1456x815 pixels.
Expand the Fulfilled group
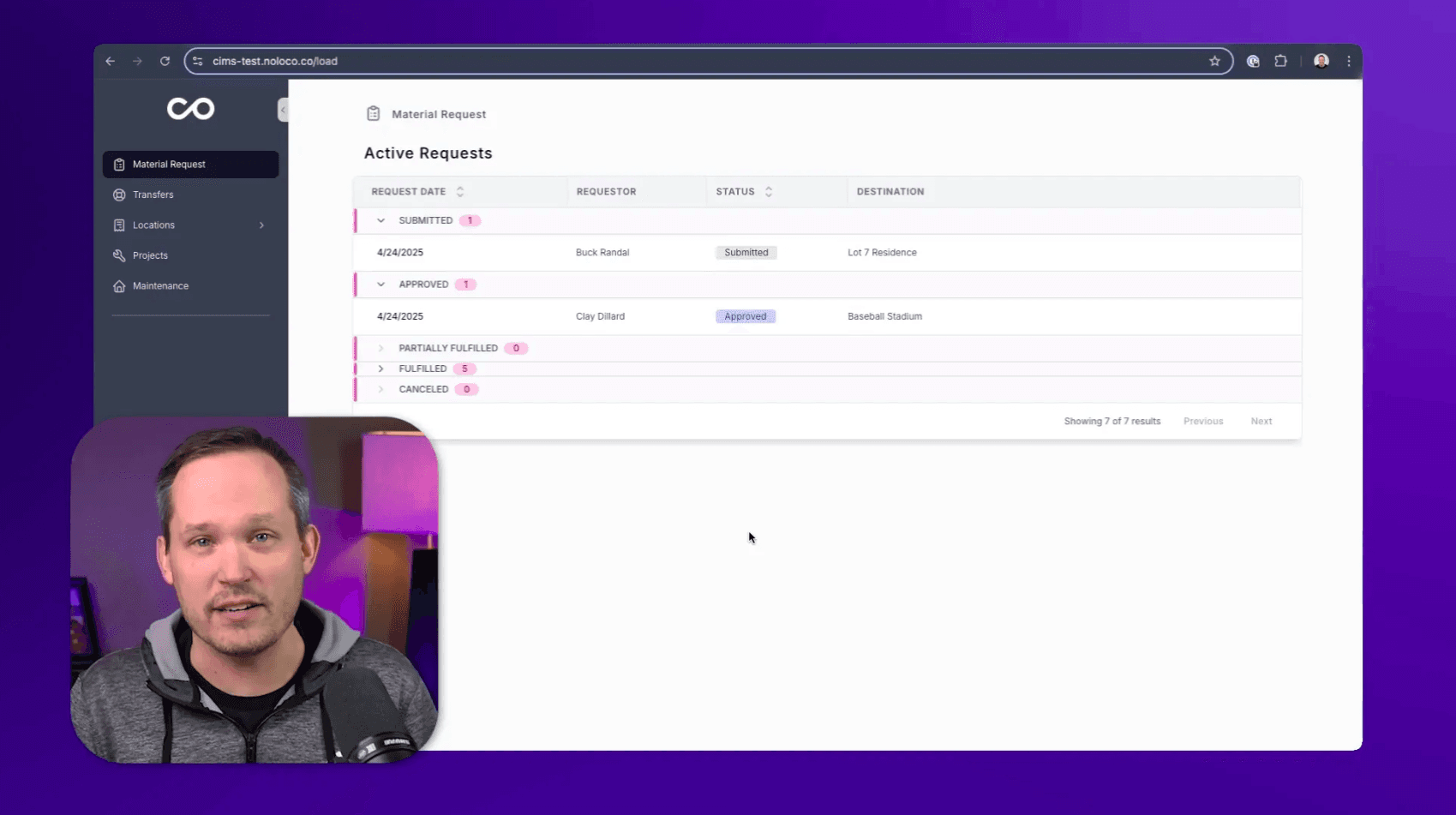tap(380, 369)
